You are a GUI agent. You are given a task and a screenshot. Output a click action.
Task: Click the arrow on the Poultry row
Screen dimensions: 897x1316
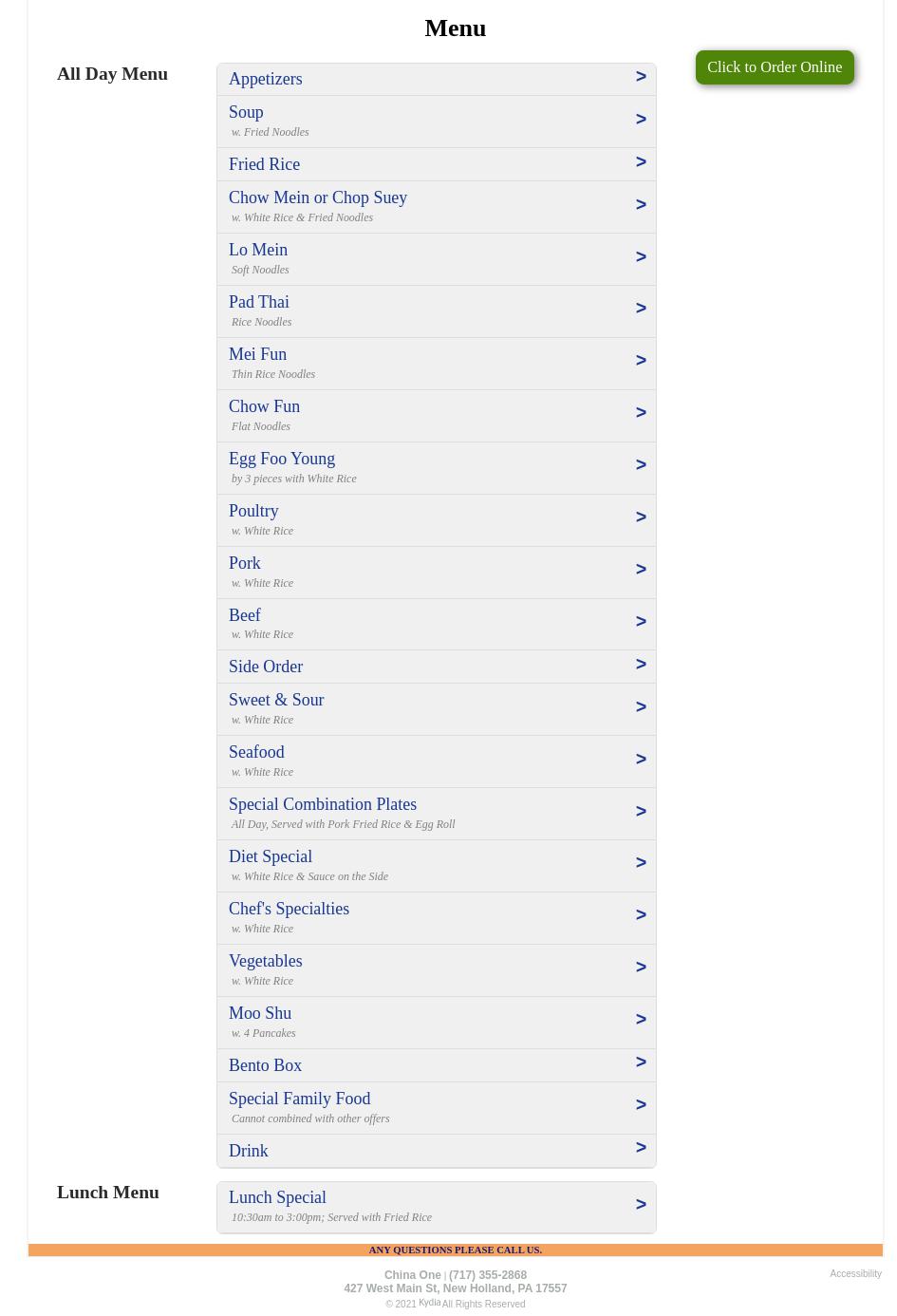(641, 517)
